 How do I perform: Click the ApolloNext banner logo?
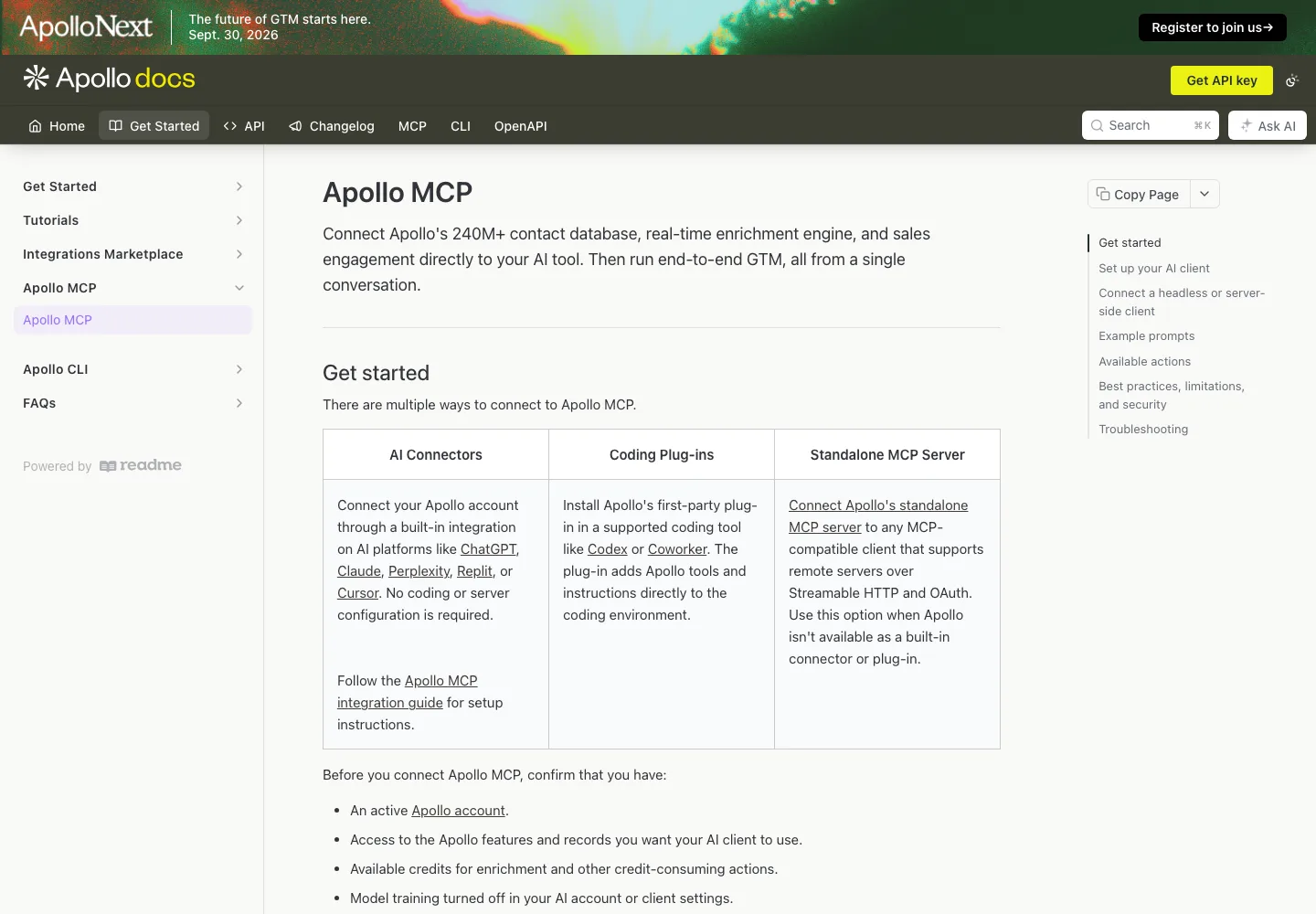coord(86,27)
